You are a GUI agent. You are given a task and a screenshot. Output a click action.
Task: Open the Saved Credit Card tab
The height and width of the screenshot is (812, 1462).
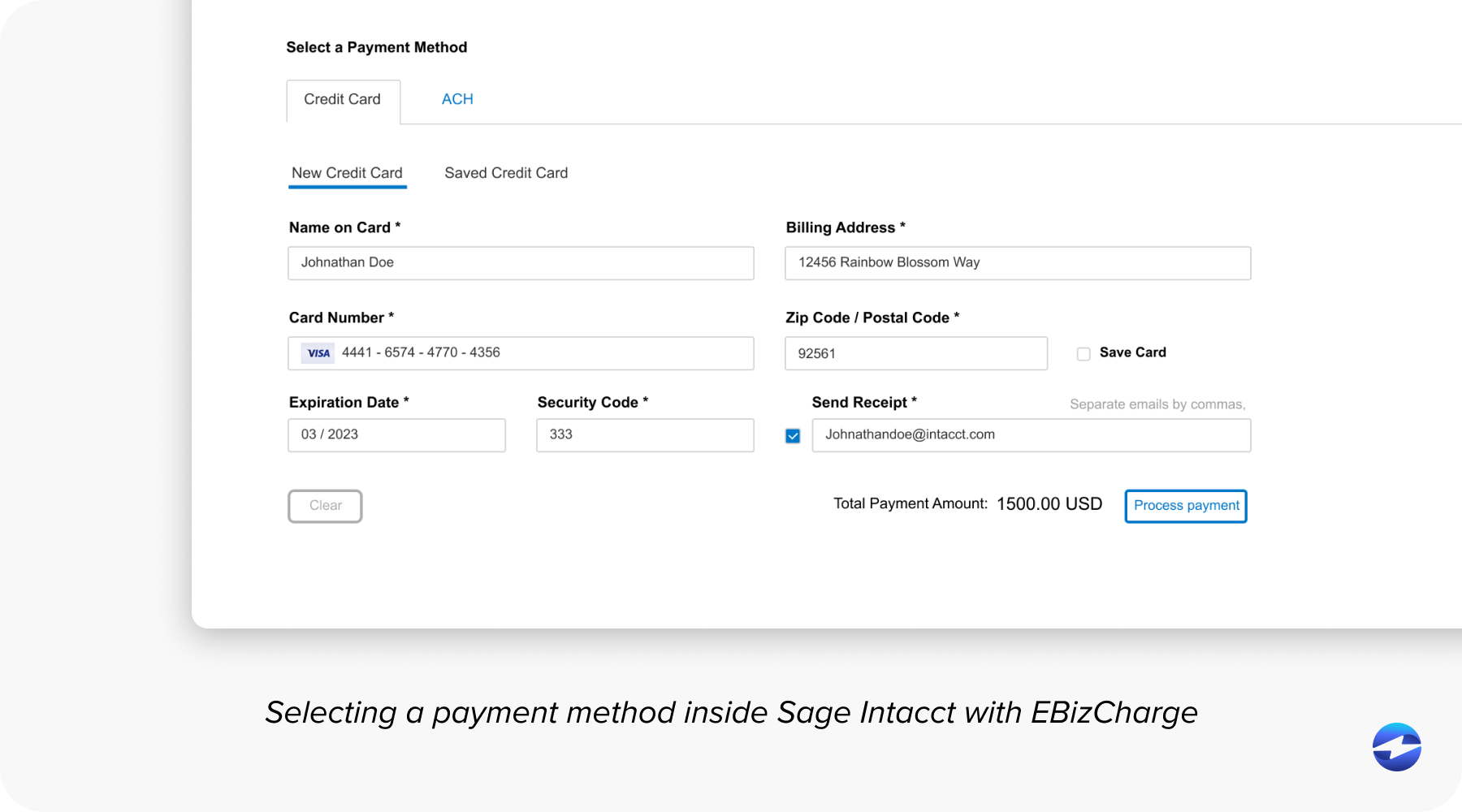[505, 172]
